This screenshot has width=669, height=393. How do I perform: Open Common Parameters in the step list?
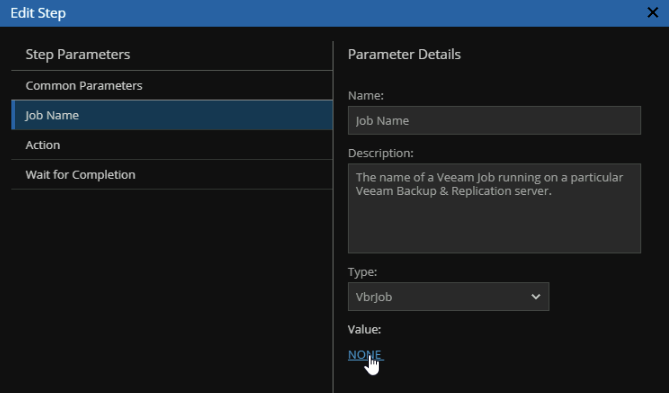172,85
